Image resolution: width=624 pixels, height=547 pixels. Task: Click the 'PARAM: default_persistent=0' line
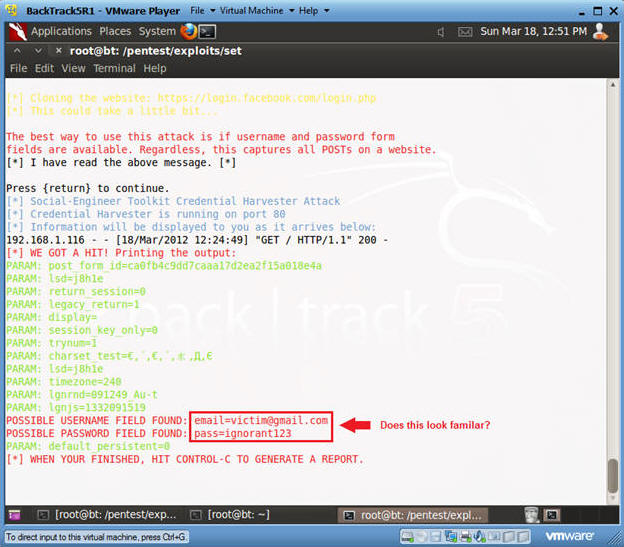[x=88, y=446]
